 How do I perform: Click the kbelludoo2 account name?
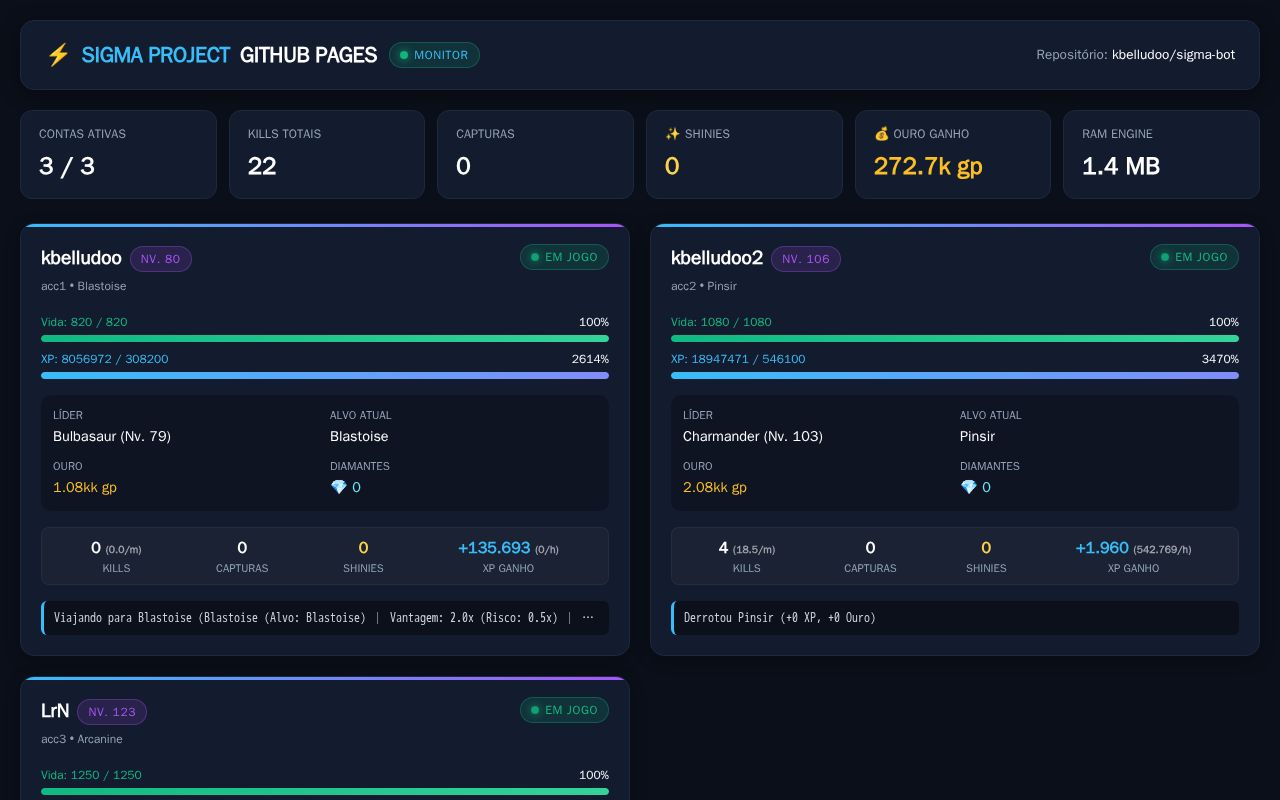click(x=717, y=258)
